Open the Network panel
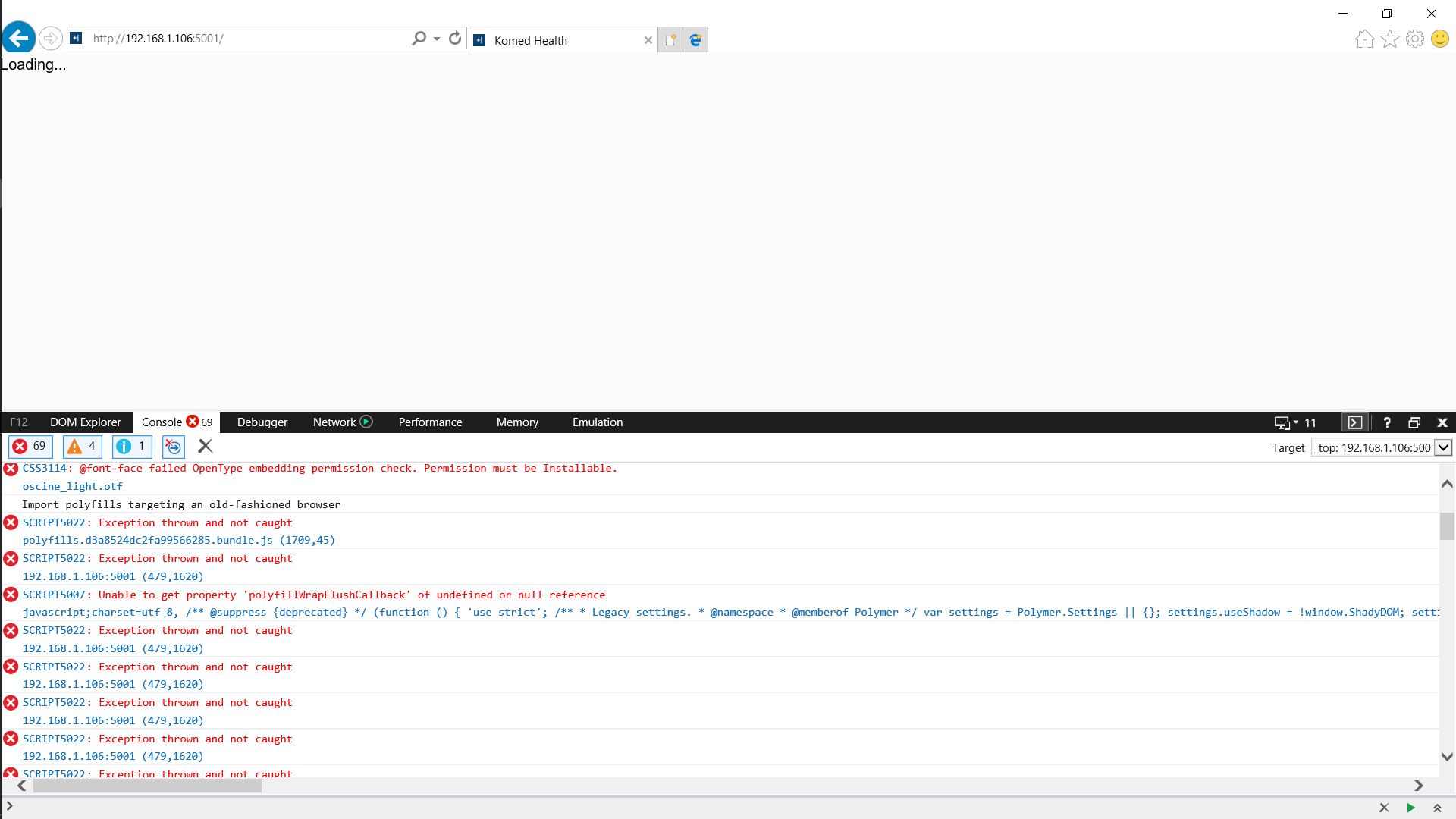Viewport: 1456px width, 819px height. (x=334, y=422)
